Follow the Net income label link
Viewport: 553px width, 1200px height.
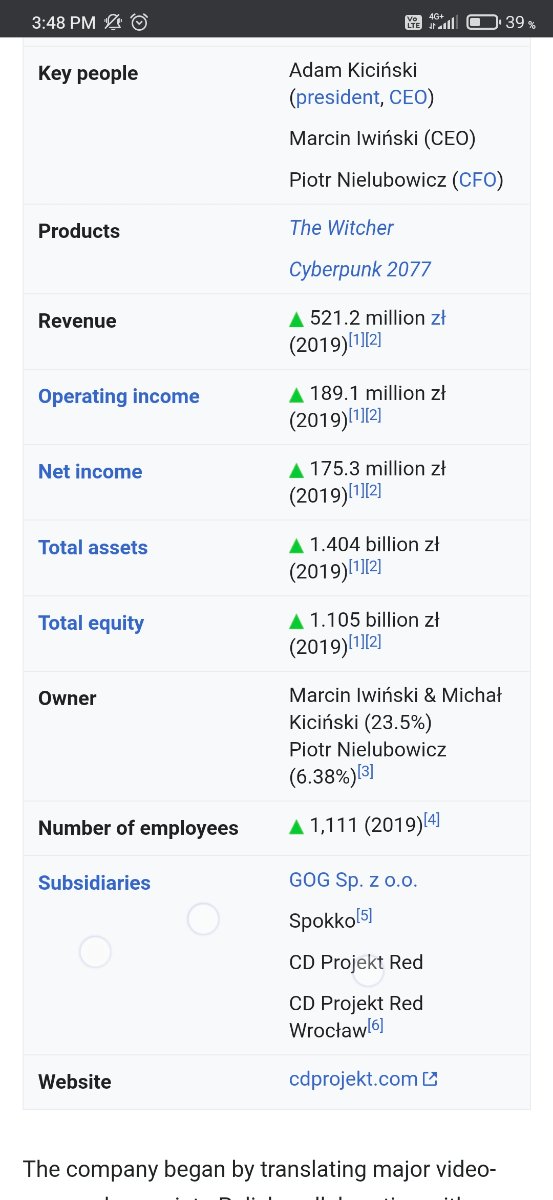[90, 471]
